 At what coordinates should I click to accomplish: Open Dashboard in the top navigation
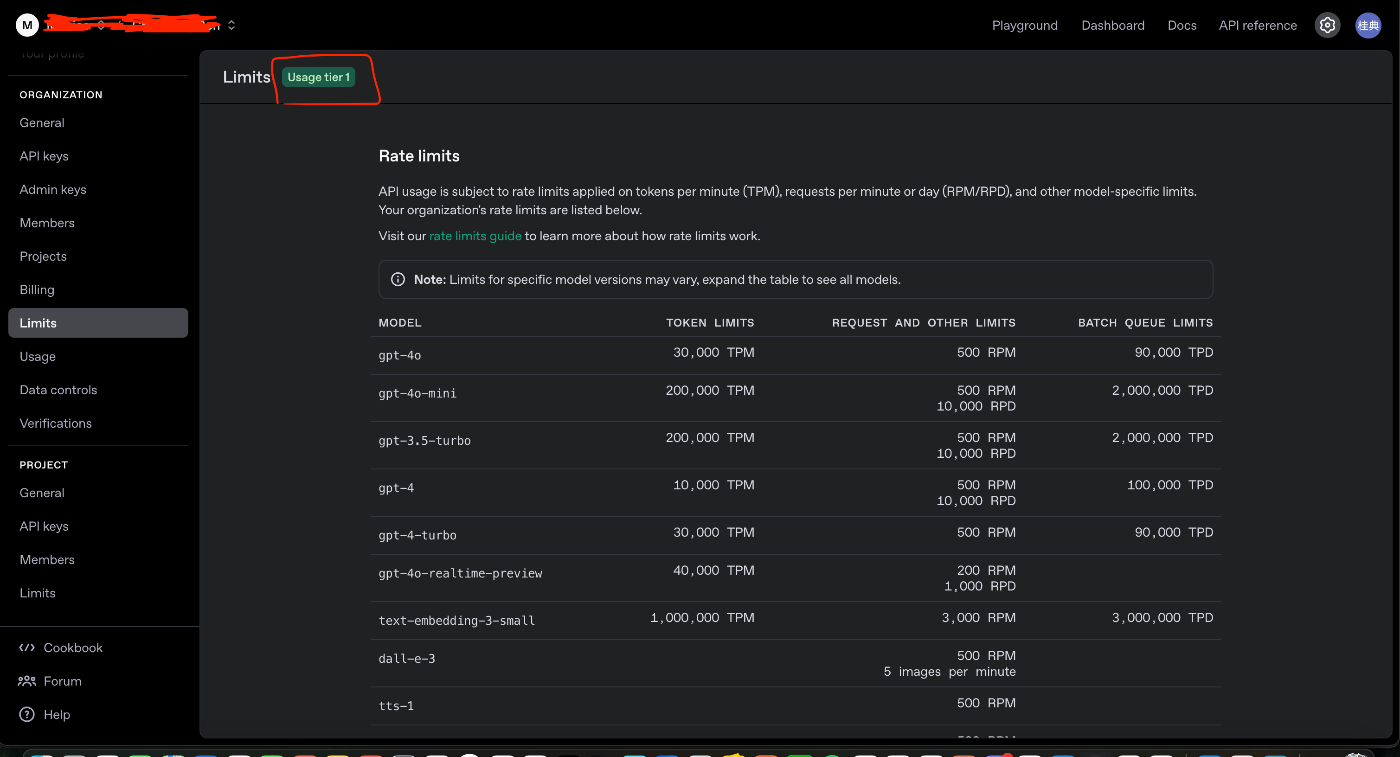(1113, 25)
